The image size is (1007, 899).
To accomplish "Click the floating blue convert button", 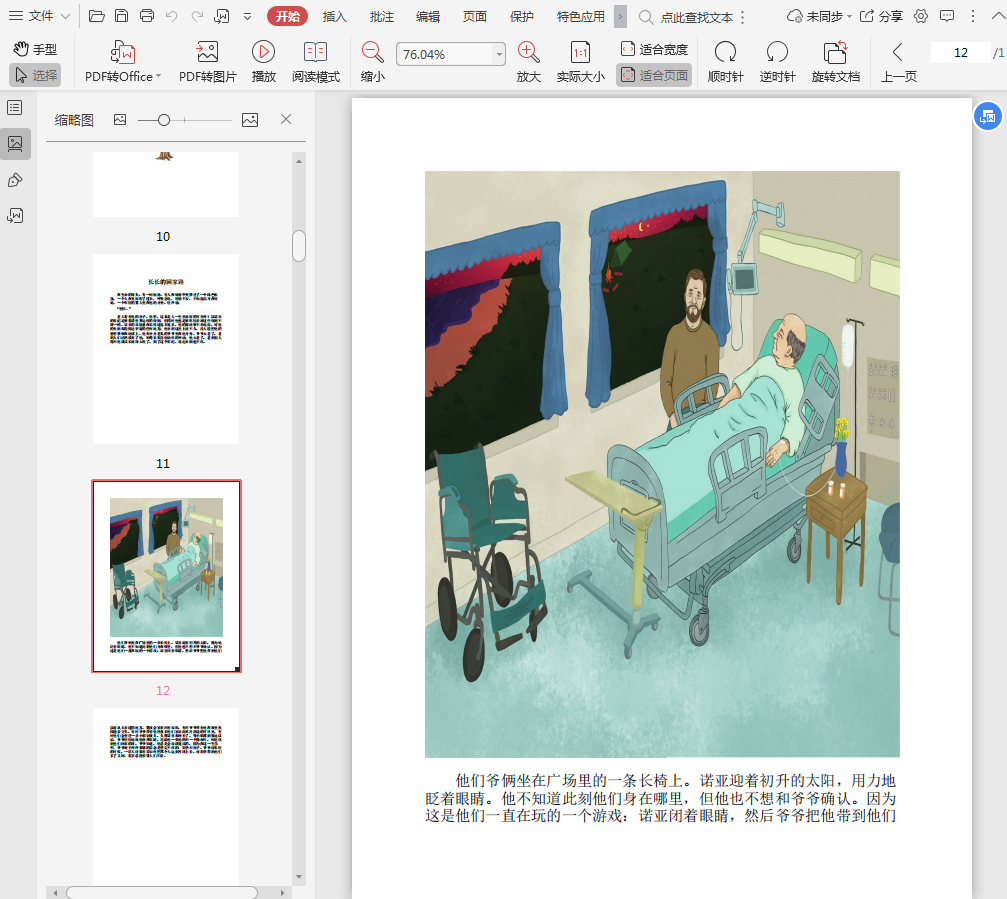I will coord(987,116).
